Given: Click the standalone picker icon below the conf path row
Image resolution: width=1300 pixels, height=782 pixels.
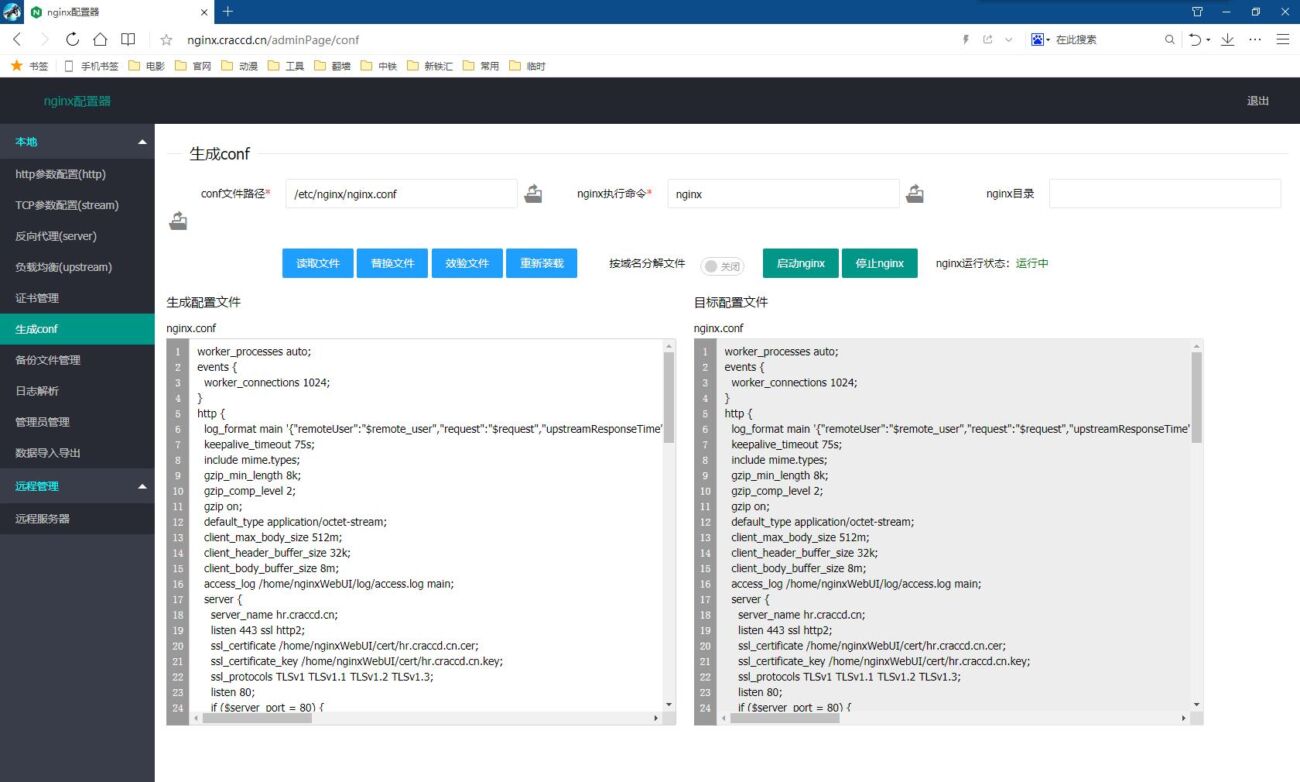Looking at the screenshot, I should 178,220.
